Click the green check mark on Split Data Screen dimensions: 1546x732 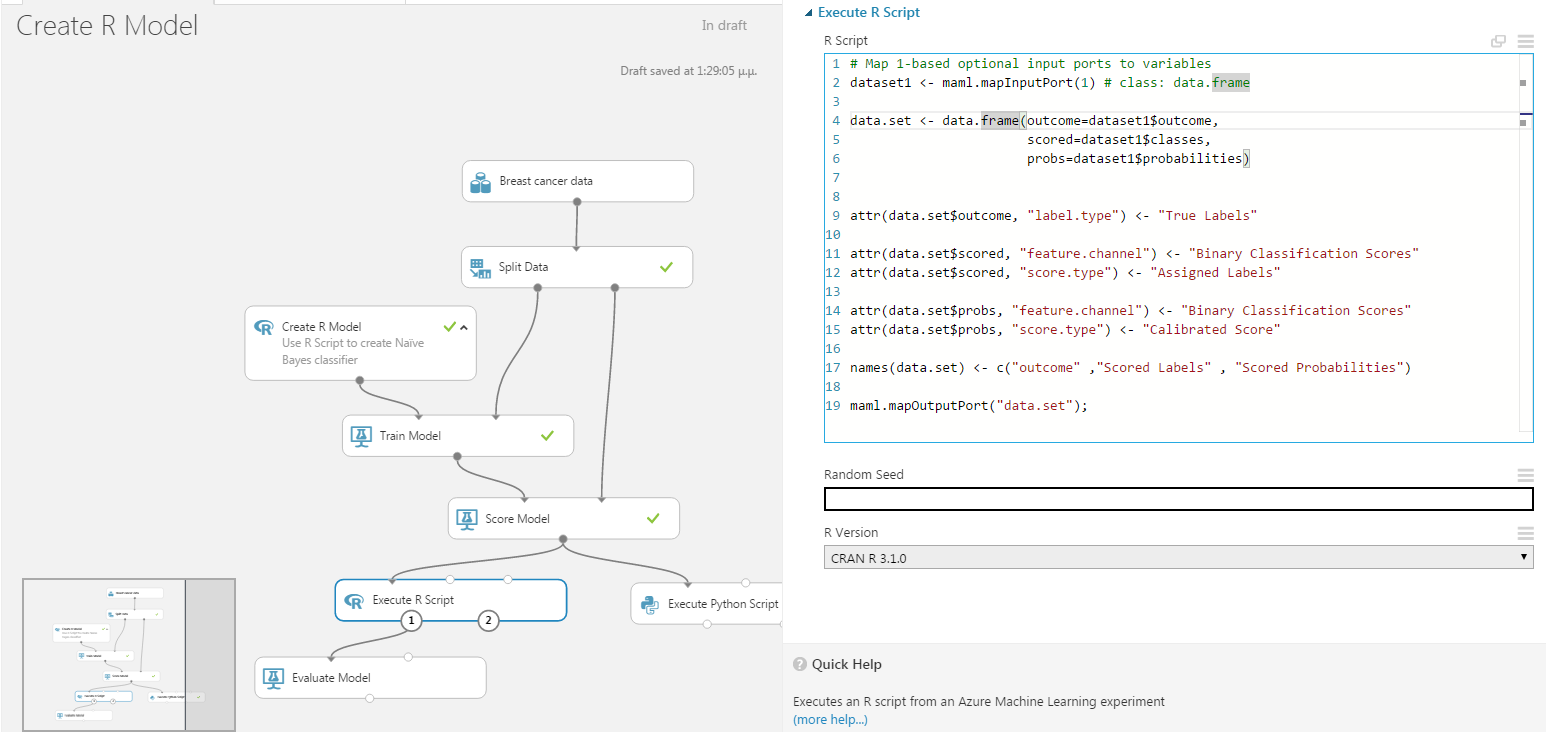click(667, 267)
